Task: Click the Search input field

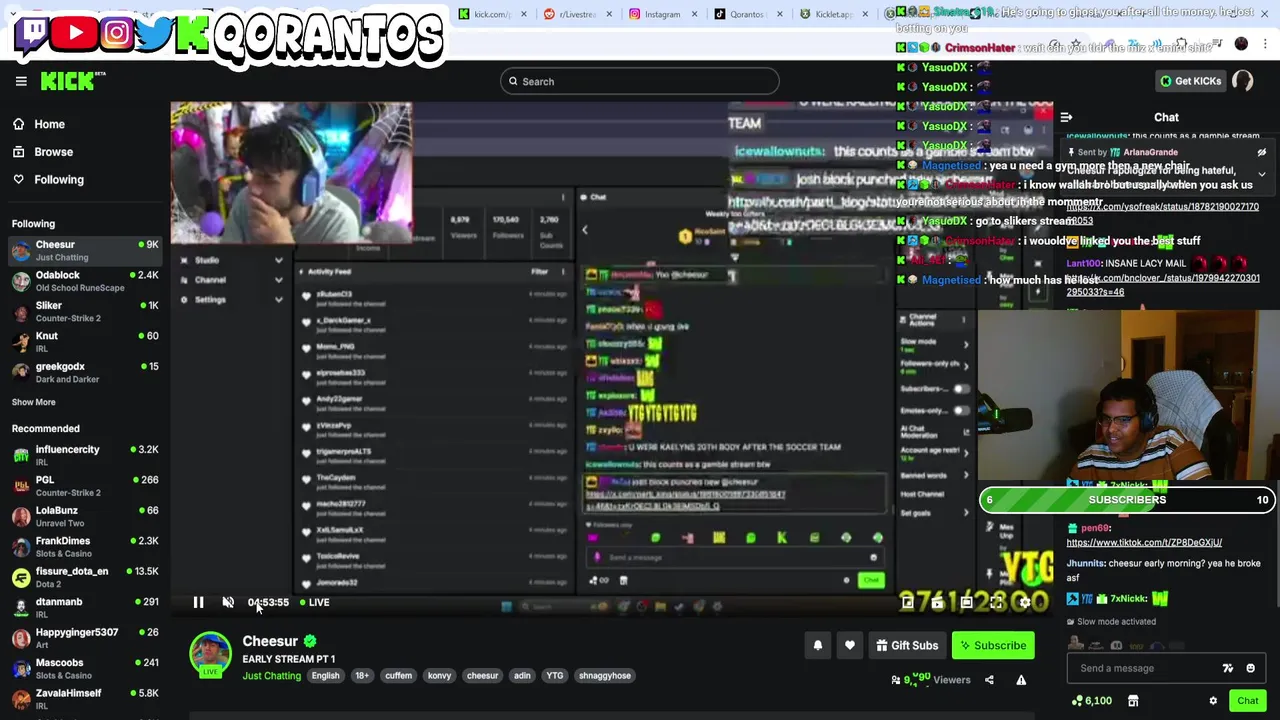Action: click(640, 82)
